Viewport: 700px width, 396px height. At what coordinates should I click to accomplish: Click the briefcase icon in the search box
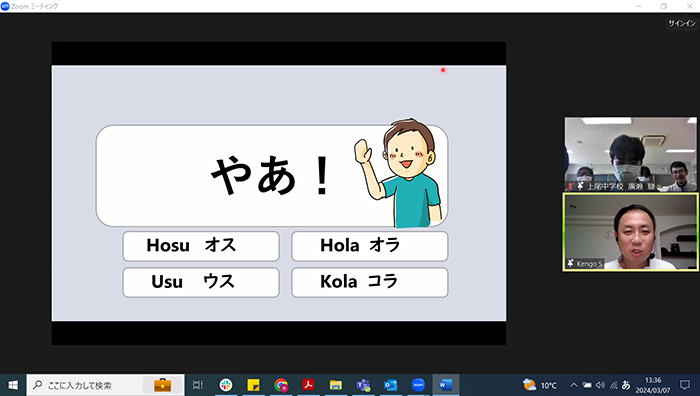(x=162, y=385)
